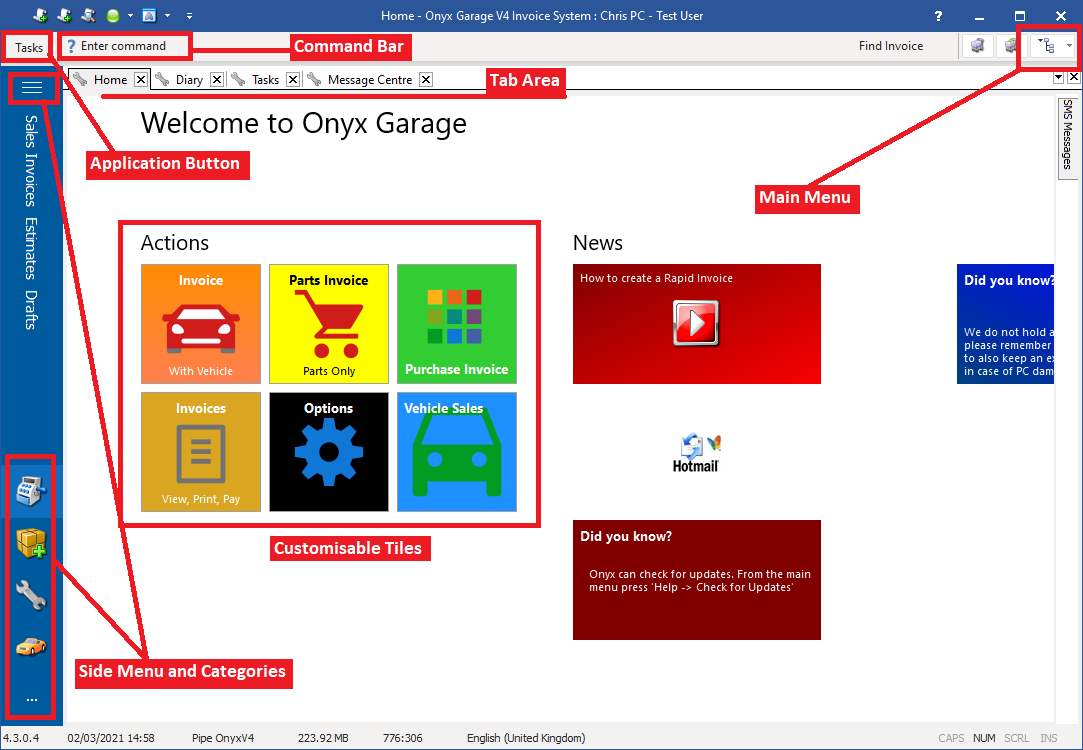Screen dimensions: 1083x750
Task: Open the dropdown beside the green circle icon
Action: (130, 15)
